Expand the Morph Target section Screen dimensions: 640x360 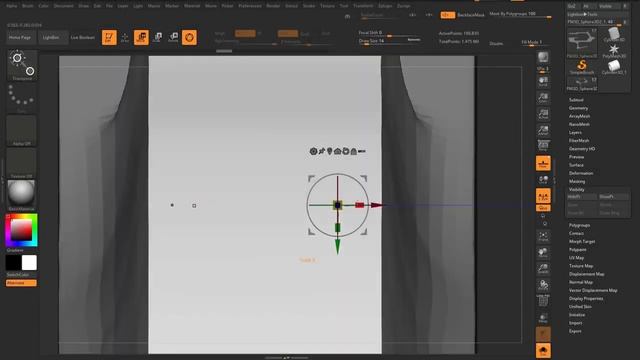[582, 242]
